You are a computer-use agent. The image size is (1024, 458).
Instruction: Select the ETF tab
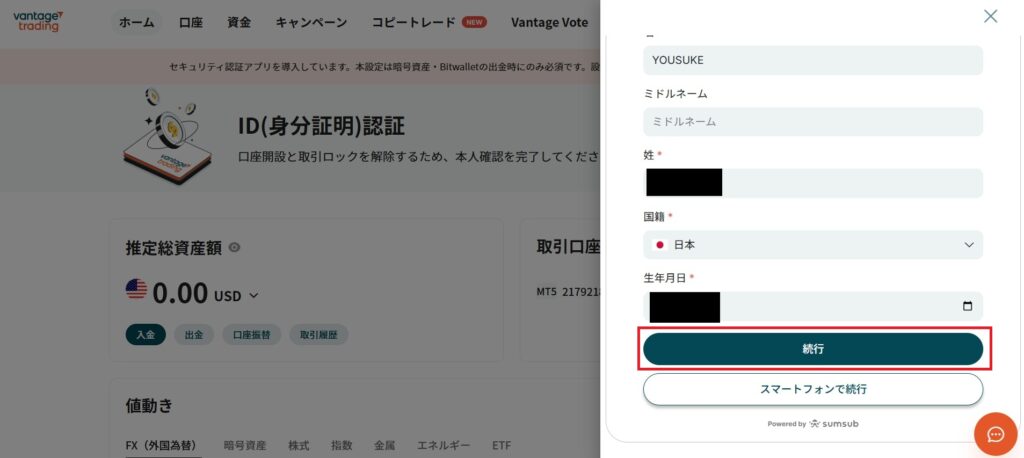[502, 446]
